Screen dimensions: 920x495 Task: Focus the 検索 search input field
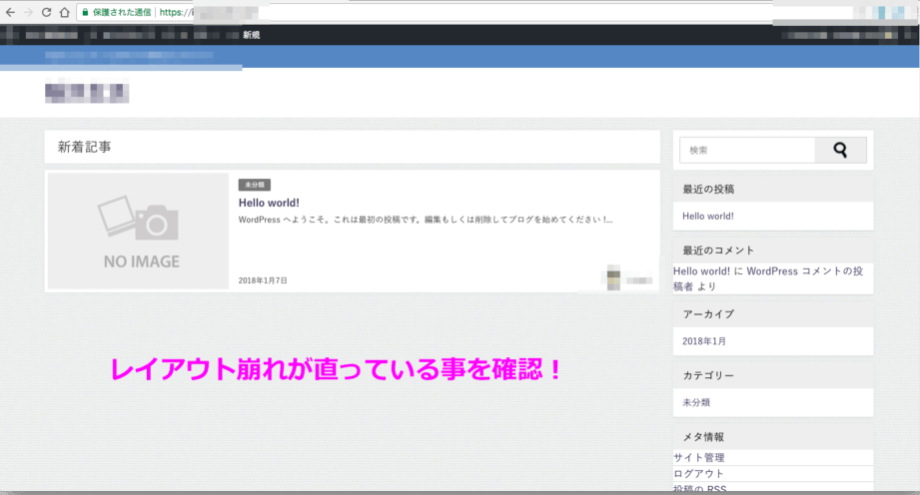pos(747,150)
